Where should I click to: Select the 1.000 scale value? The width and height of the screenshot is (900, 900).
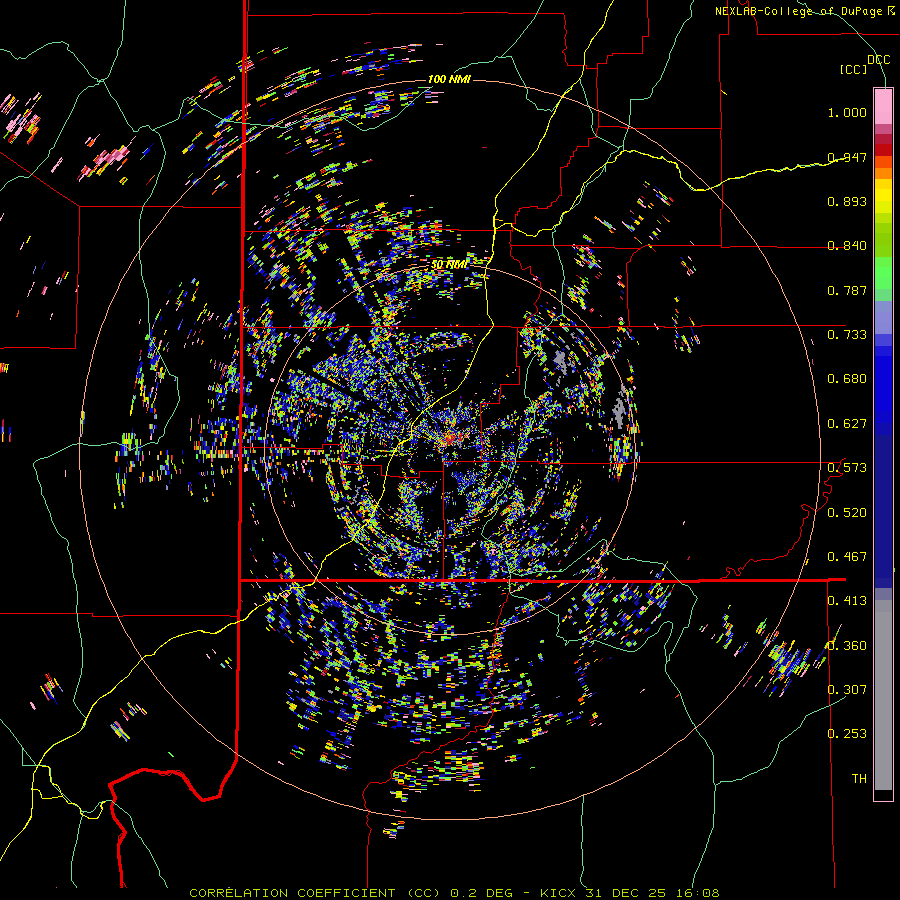(x=847, y=112)
